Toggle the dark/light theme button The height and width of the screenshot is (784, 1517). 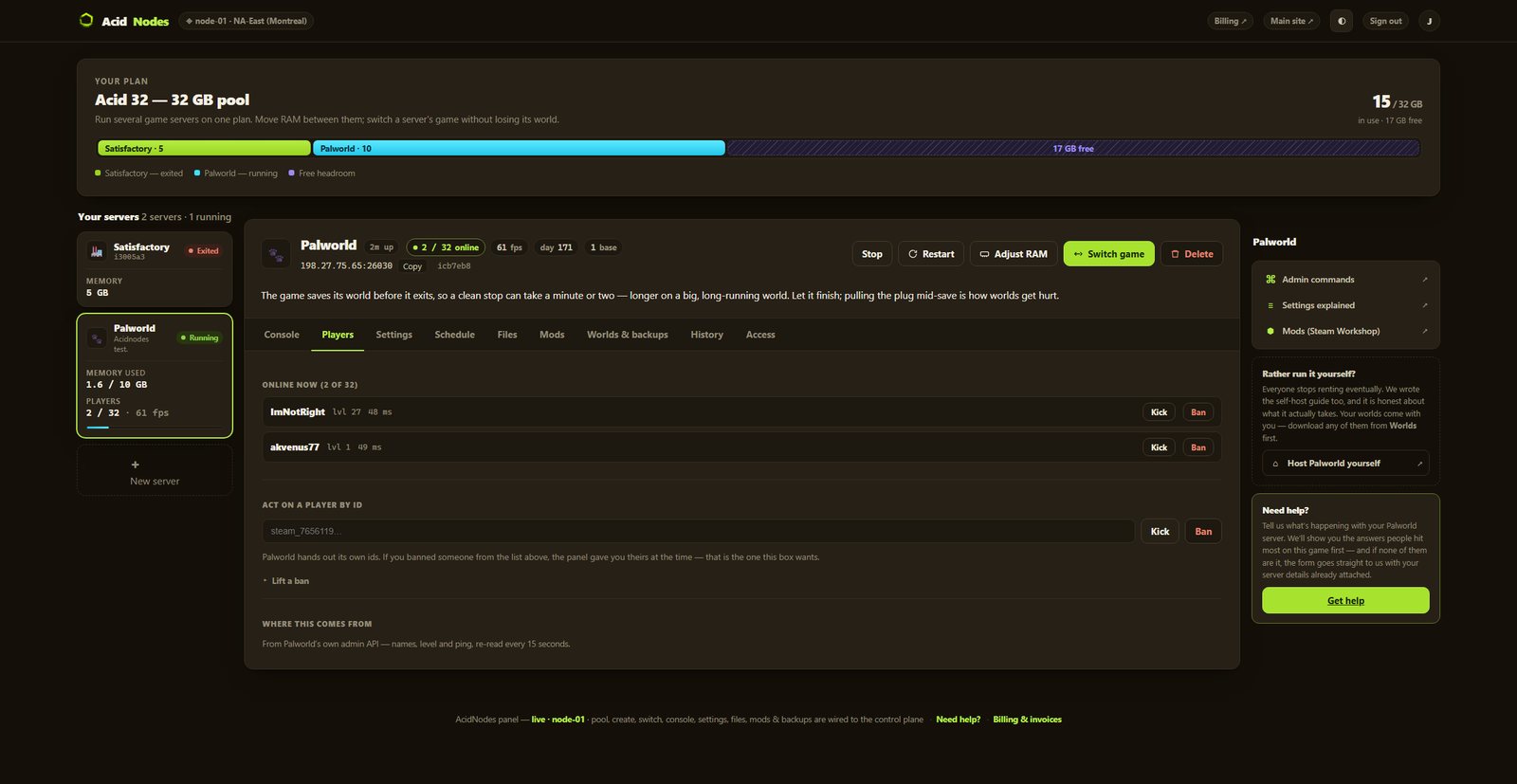[x=1341, y=21]
